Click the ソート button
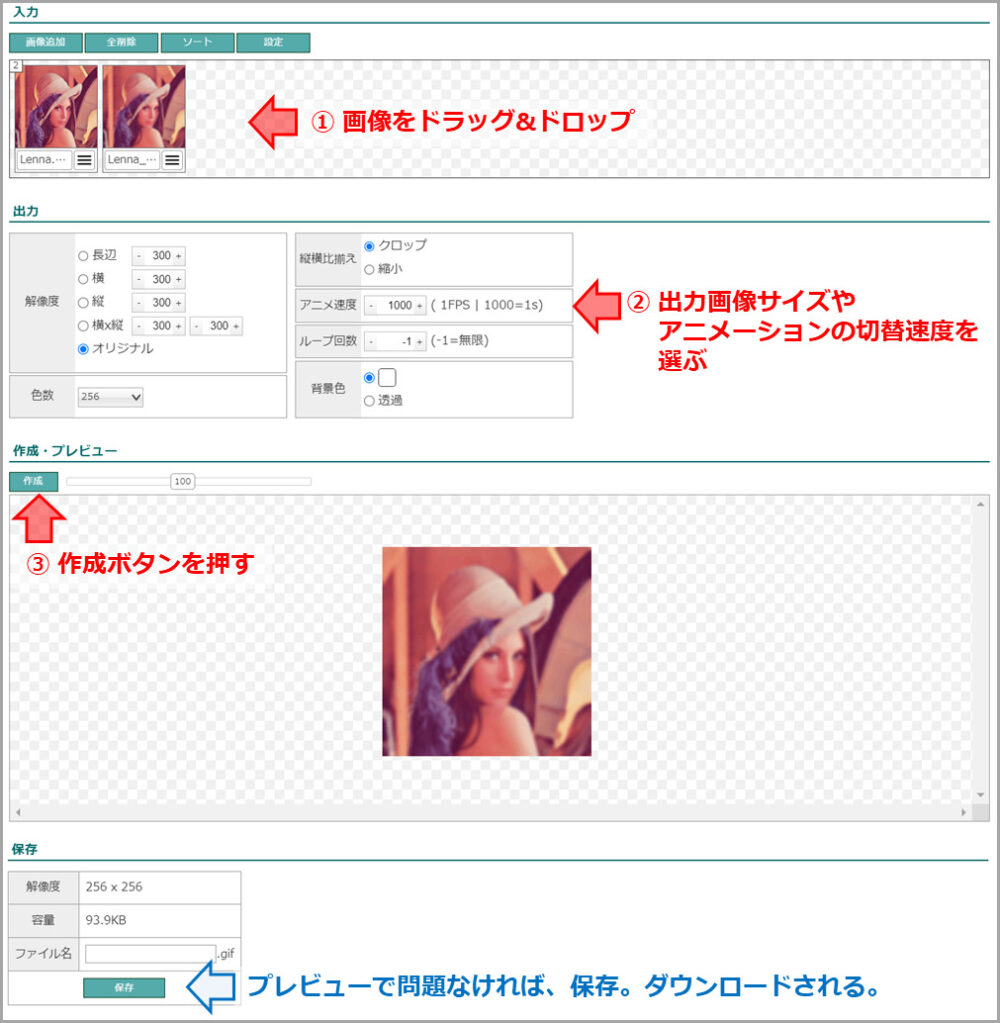This screenshot has width=1000, height=1023. click(197, 42)
